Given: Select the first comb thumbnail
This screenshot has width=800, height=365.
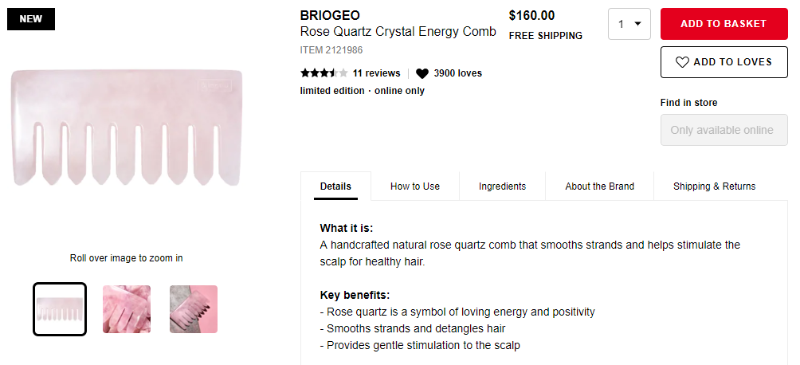Looking at the screenshot, I should [60, 309].
